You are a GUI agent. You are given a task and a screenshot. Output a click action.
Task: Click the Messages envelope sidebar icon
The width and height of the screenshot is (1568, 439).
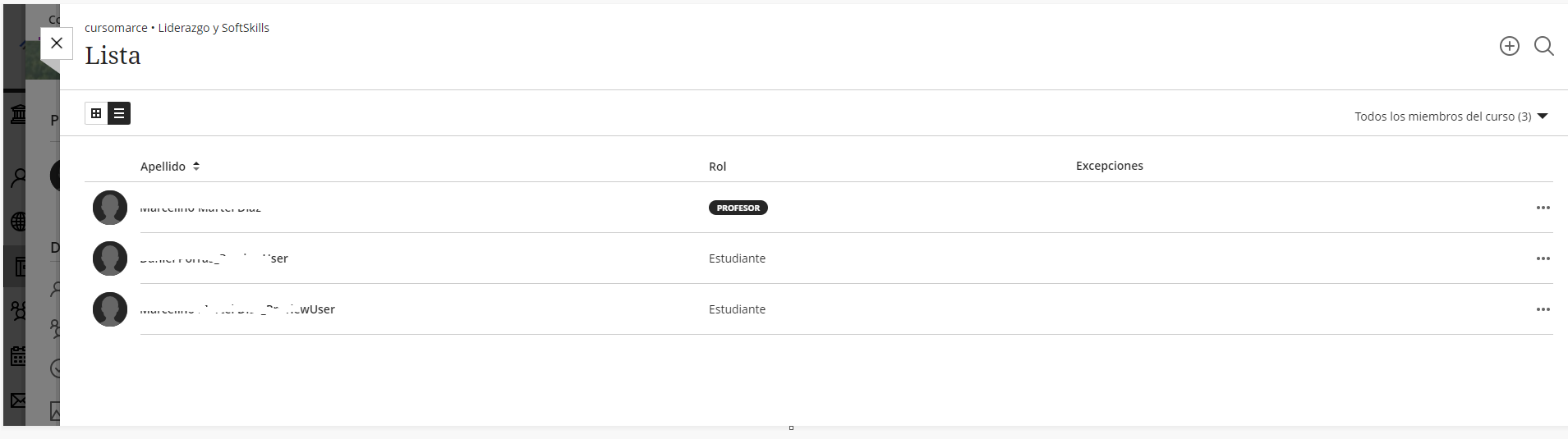tap(17, 400)
